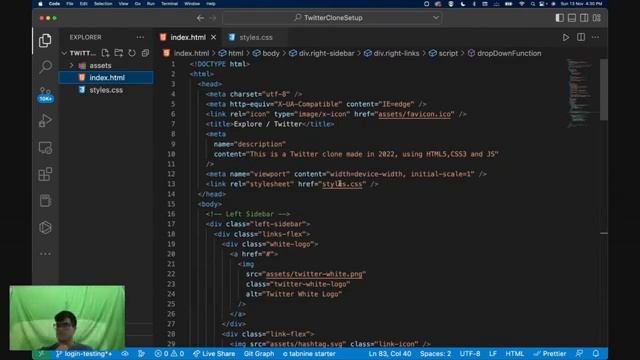Click Prettier in status bar
The height and width of the screenshot is (360, 640).
click(x=550, y=353)
